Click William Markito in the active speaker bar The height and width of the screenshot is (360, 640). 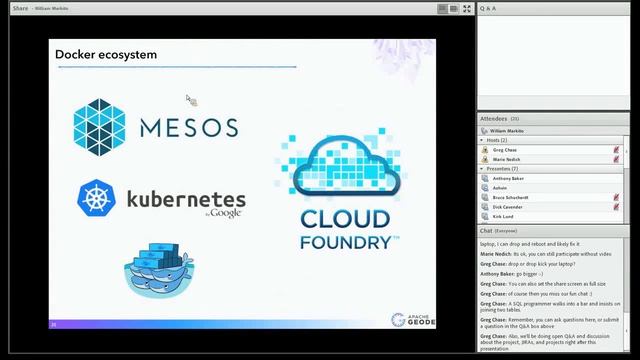pos(507,131)
